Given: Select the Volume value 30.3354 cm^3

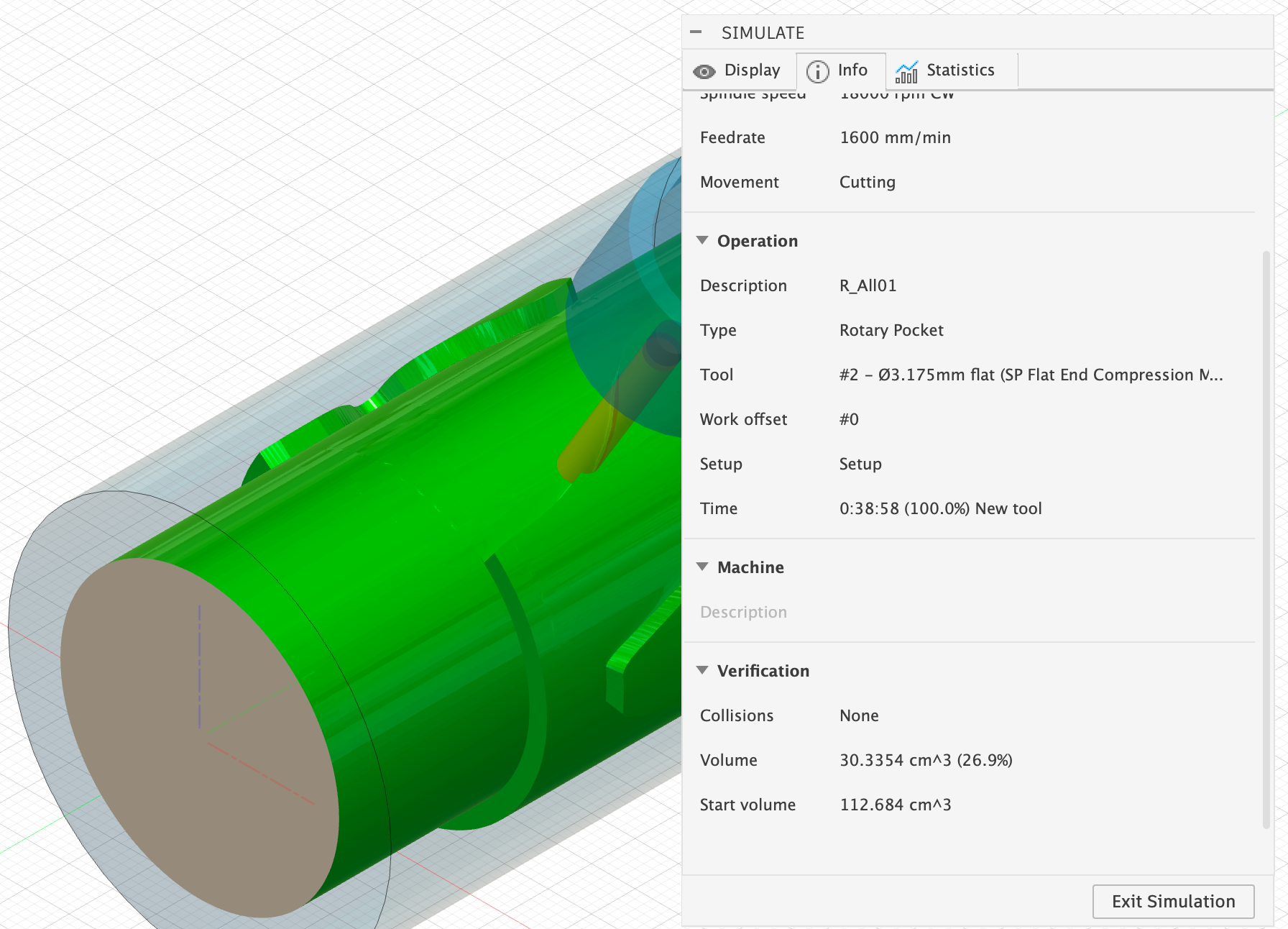Looking at the screenshot, I should point(926,760).
